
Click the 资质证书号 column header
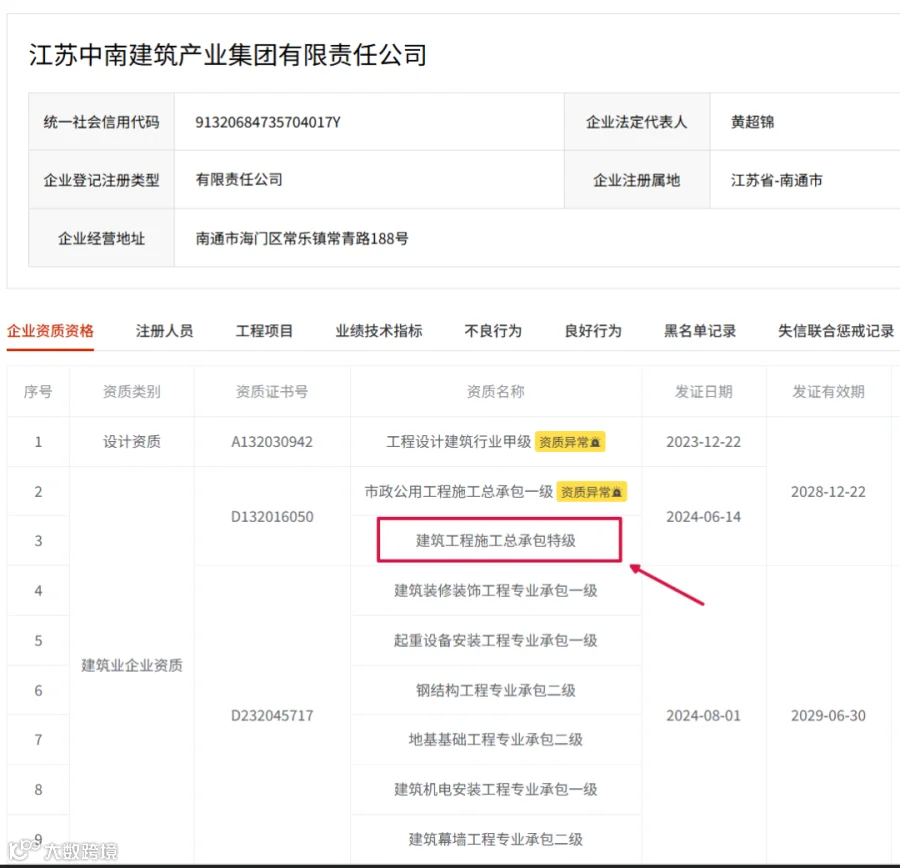pos(272,392)
